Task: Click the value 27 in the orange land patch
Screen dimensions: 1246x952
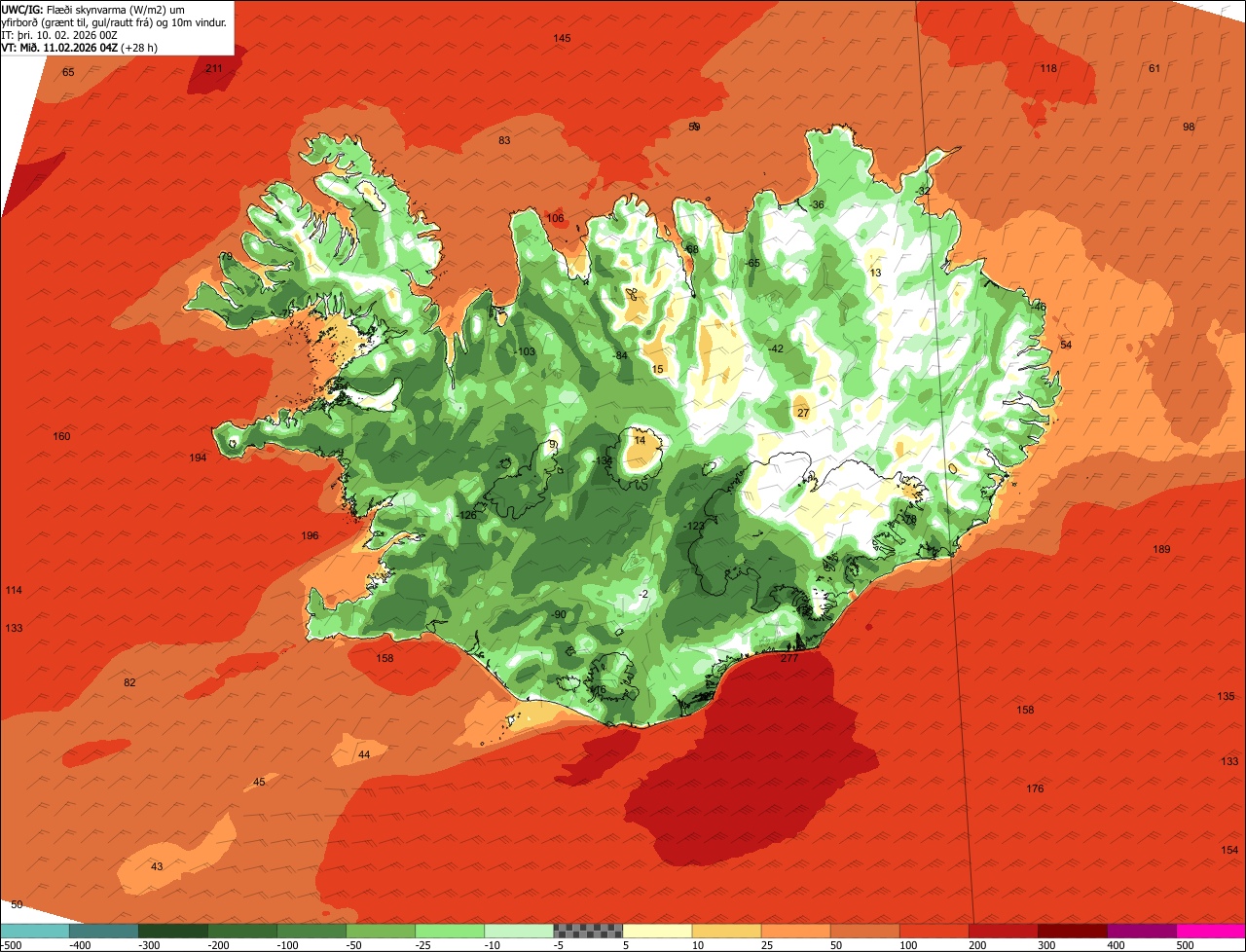Action: 803,413
